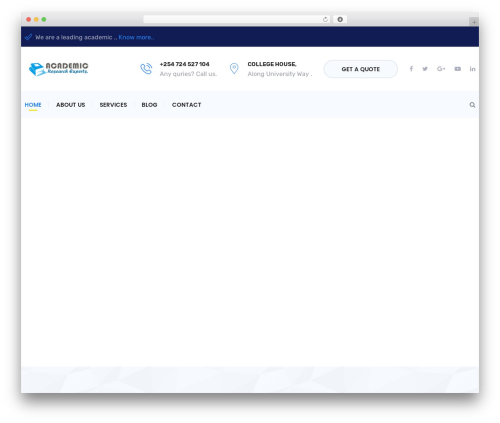This screenshot has height=423, width=500.
Task: Select the HOME menu item
Action: [x=33, y=105]
